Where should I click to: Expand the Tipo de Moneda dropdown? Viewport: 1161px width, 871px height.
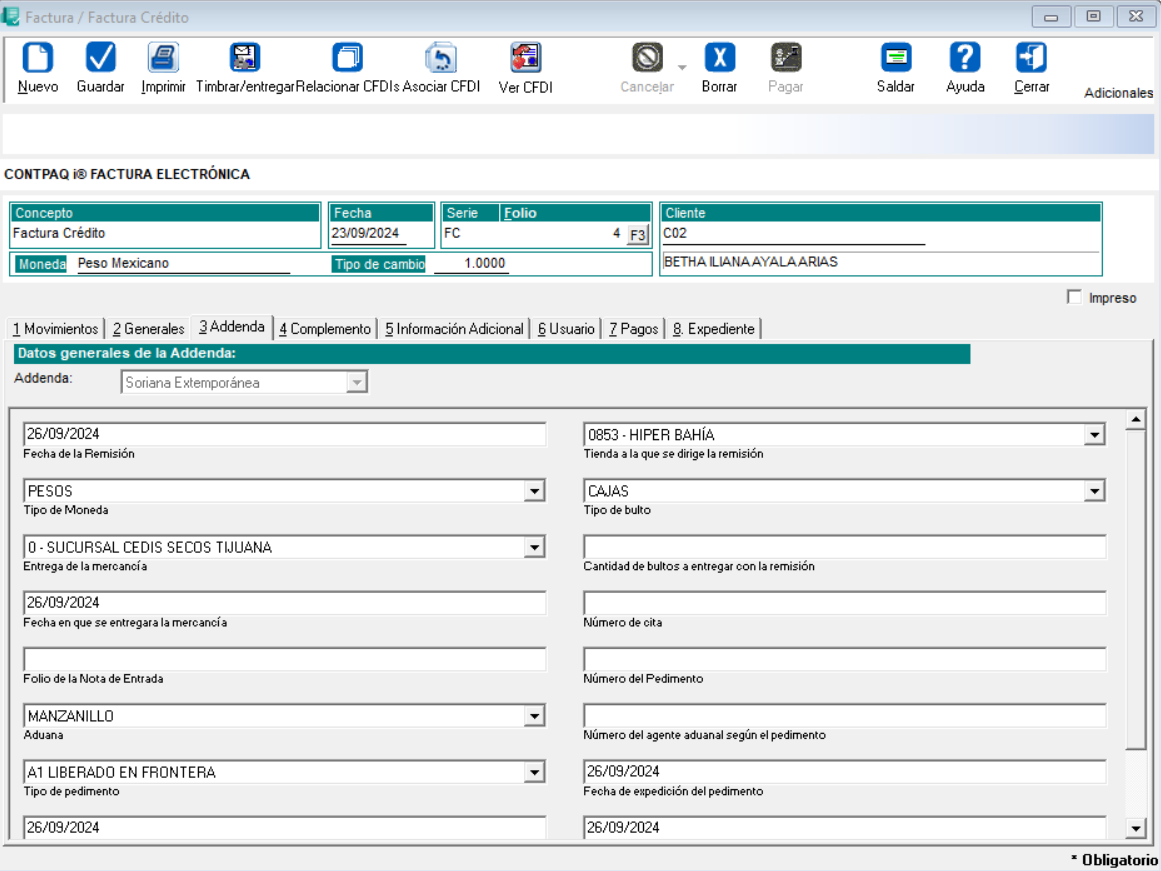(x=535, y=491)
